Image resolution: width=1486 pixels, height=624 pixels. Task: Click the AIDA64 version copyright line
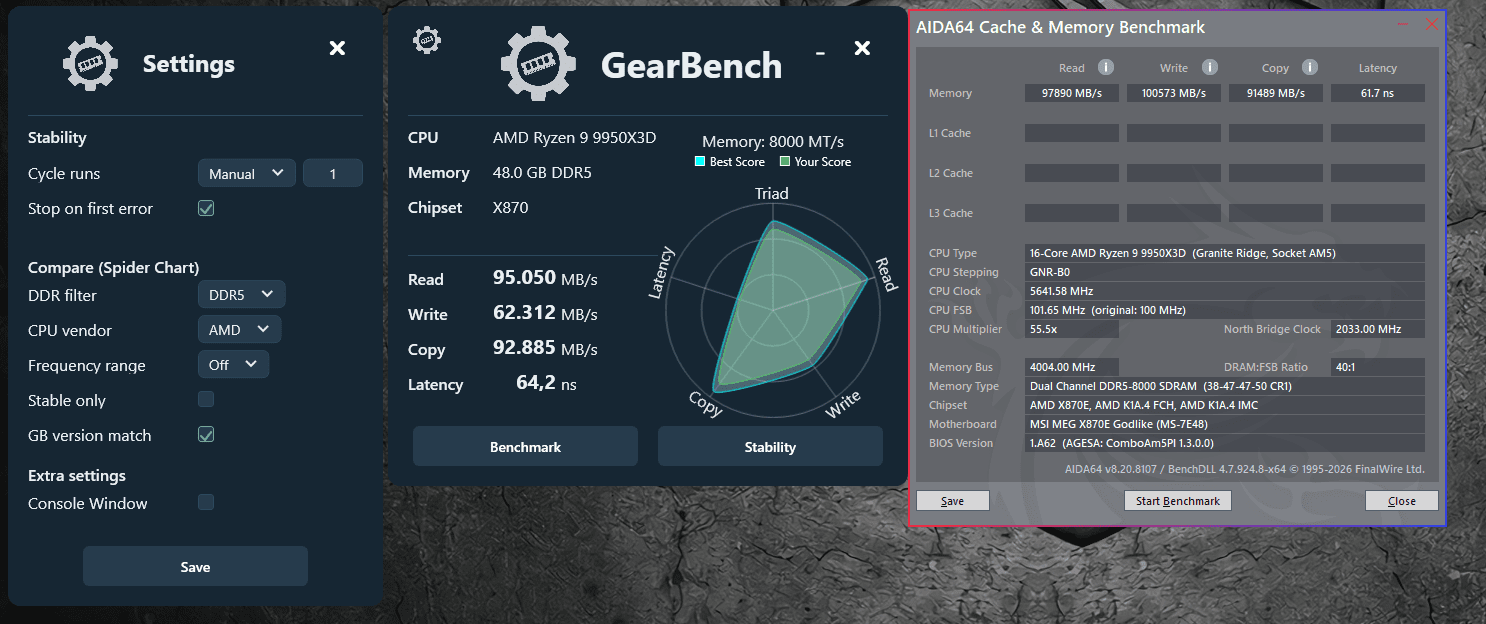tap(1244, 469)
